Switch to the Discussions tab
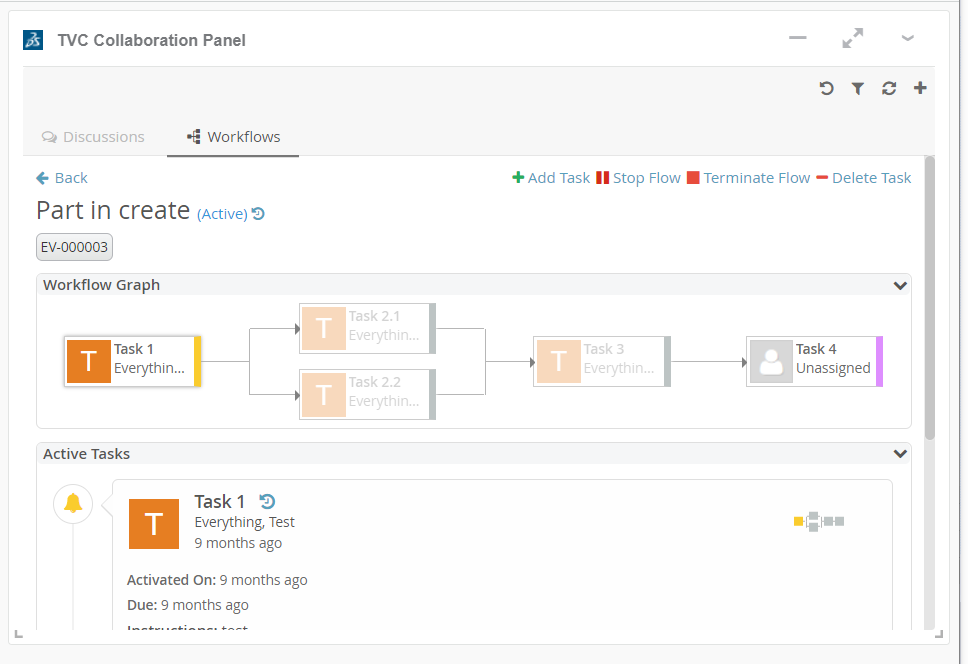 pyautogui.click(x=93, y=137)
